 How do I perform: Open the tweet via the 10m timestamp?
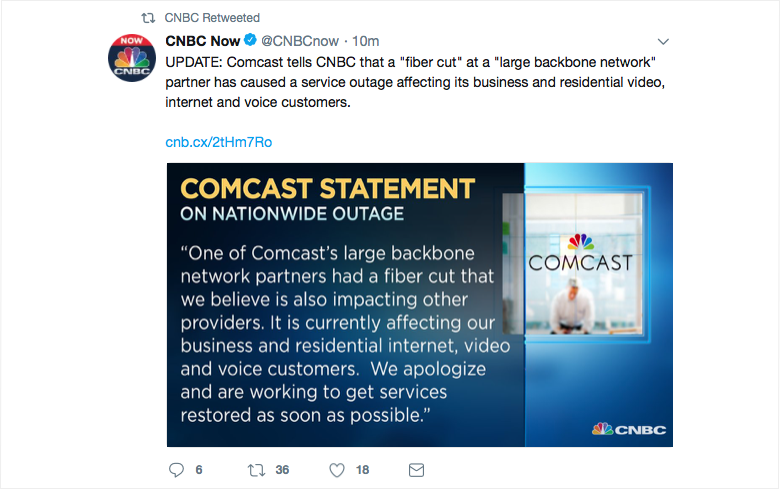click(x=366, y=41)
